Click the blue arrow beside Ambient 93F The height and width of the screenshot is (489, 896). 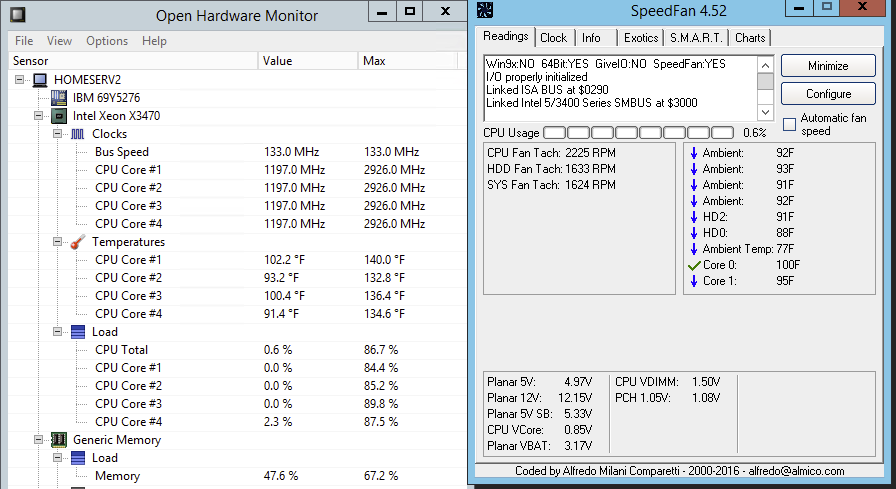[694, 169]
